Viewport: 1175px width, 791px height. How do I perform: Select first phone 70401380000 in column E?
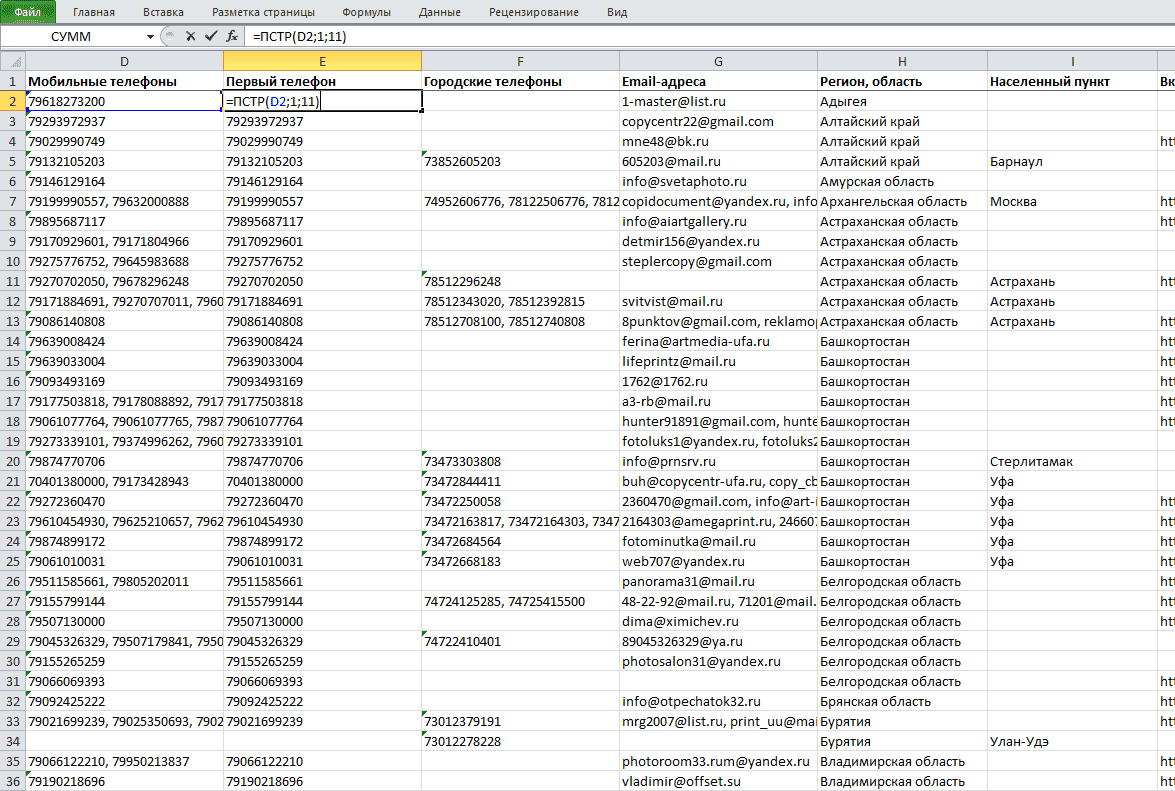click(x=322, y=482)
